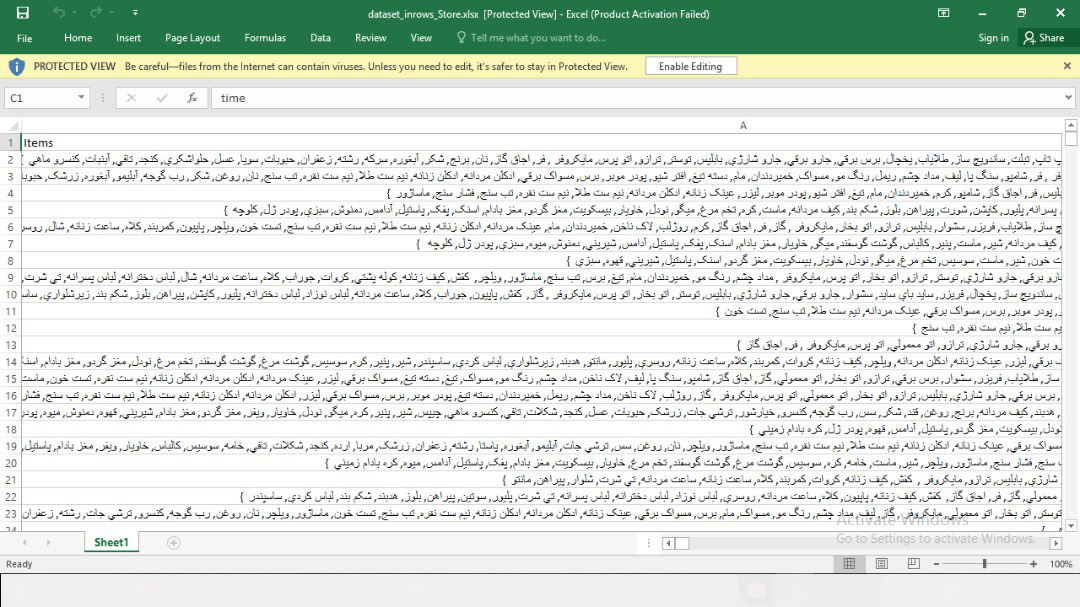
Task: Click the Save icon in title bar
Action: pyautogui.click(x=23, y=13)
